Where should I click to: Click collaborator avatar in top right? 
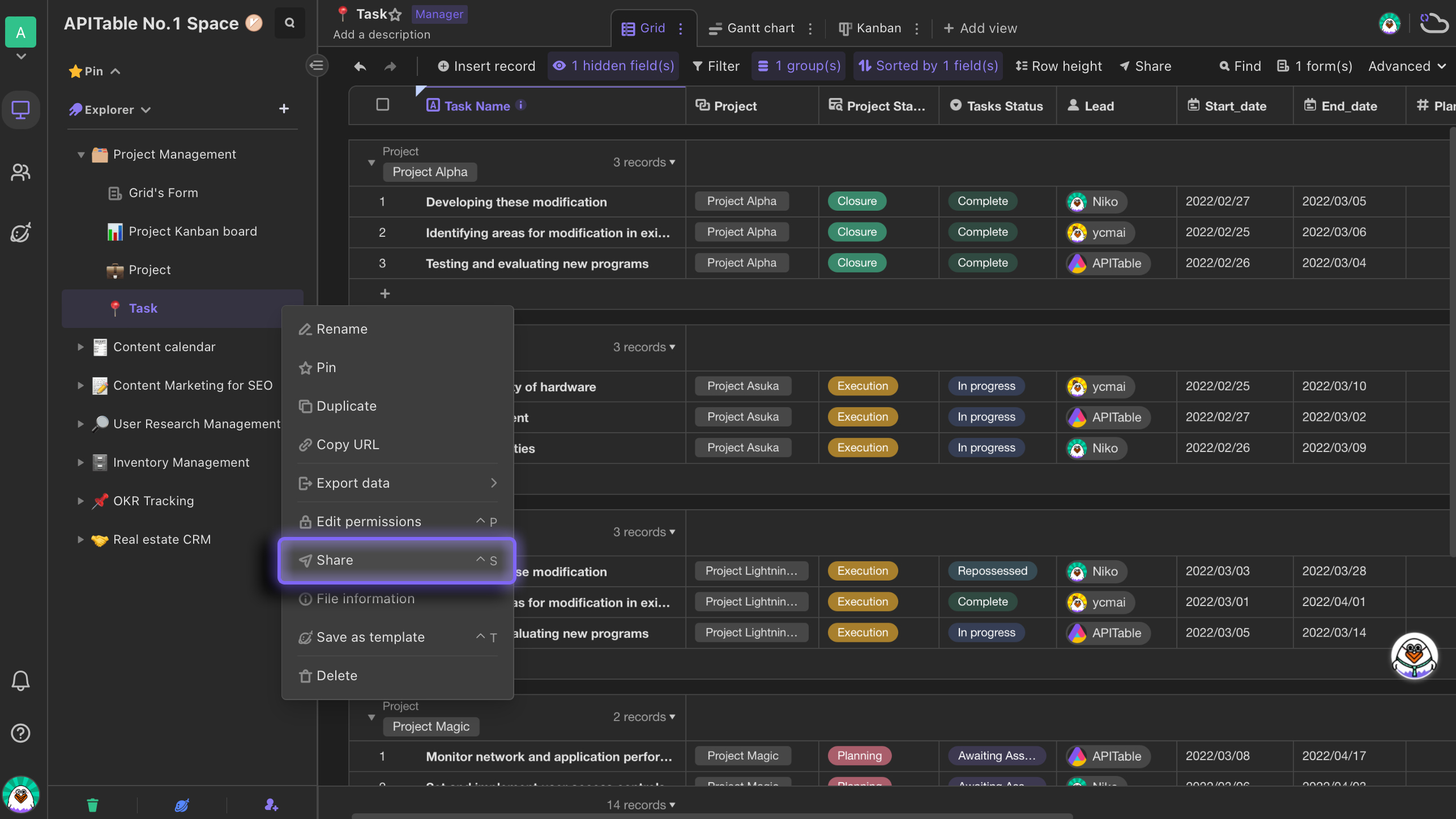click(1389, 24)
